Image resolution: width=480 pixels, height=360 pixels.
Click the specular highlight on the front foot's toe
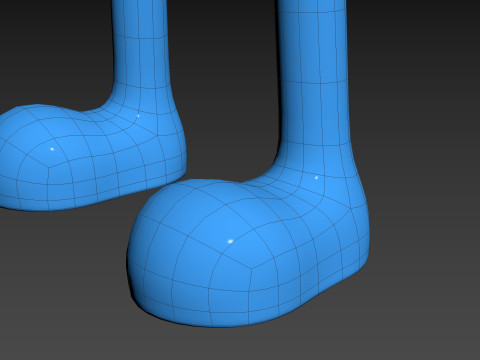point(230,241)
